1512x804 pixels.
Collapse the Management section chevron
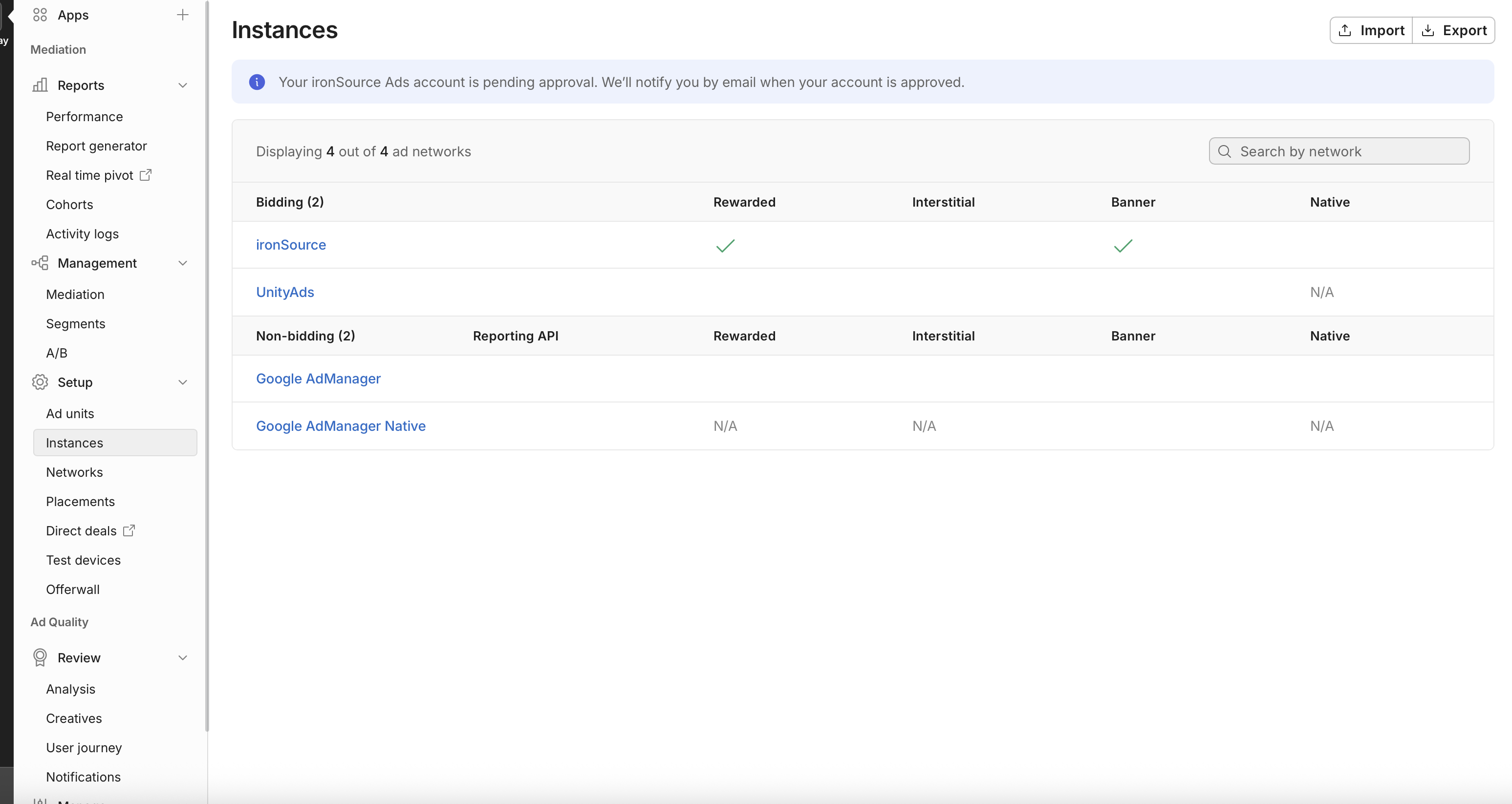click(x=183, y=263)
